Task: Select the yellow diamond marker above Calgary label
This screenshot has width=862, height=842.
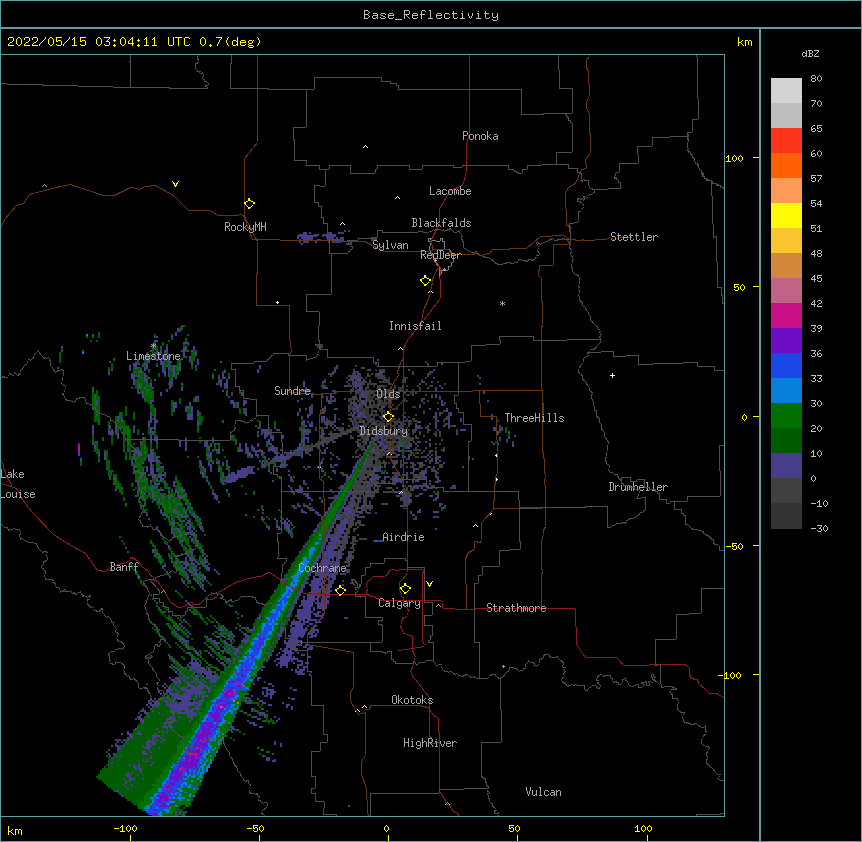Action: [x=405, y=589]
